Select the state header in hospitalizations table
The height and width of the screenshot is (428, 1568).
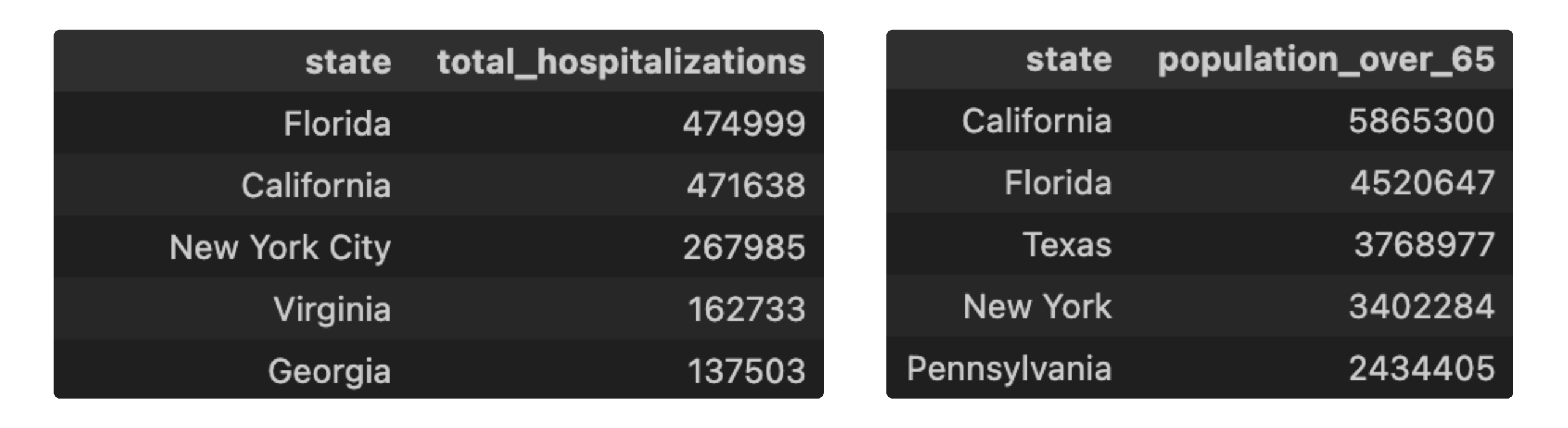348,63
